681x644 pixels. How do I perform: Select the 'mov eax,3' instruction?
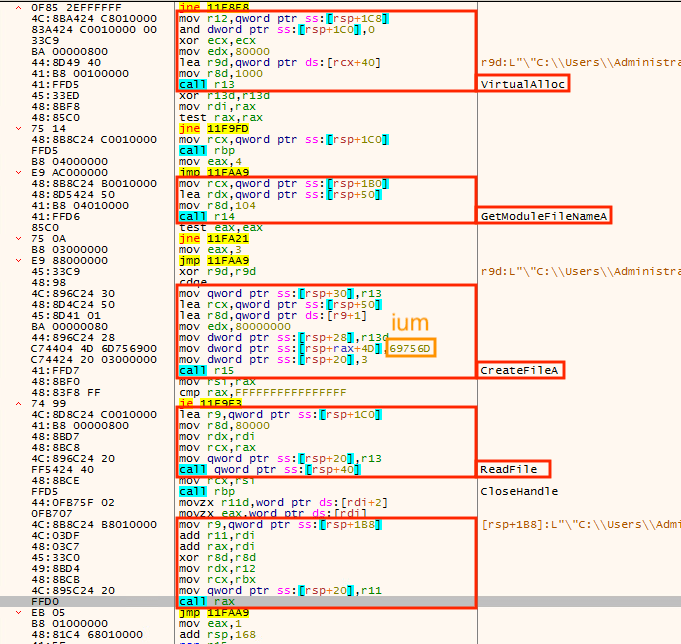pos(210,250)
